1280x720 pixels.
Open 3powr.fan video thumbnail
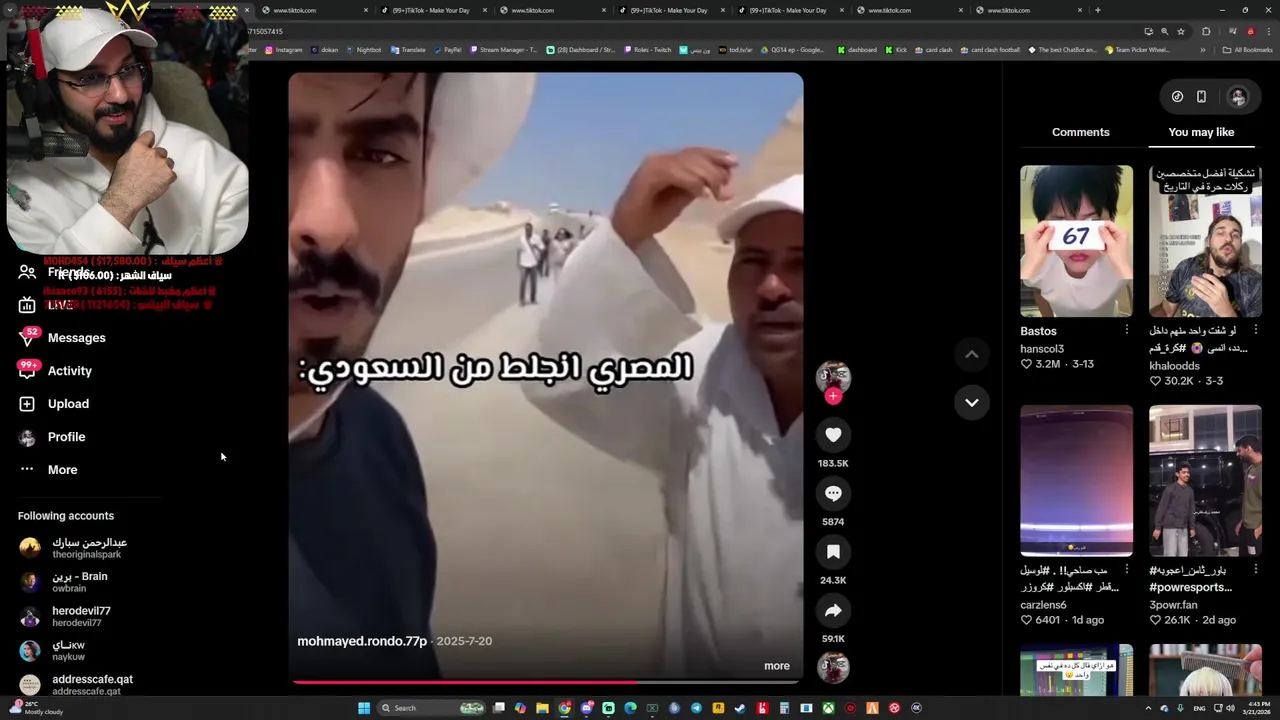(x=1205, y=481)
